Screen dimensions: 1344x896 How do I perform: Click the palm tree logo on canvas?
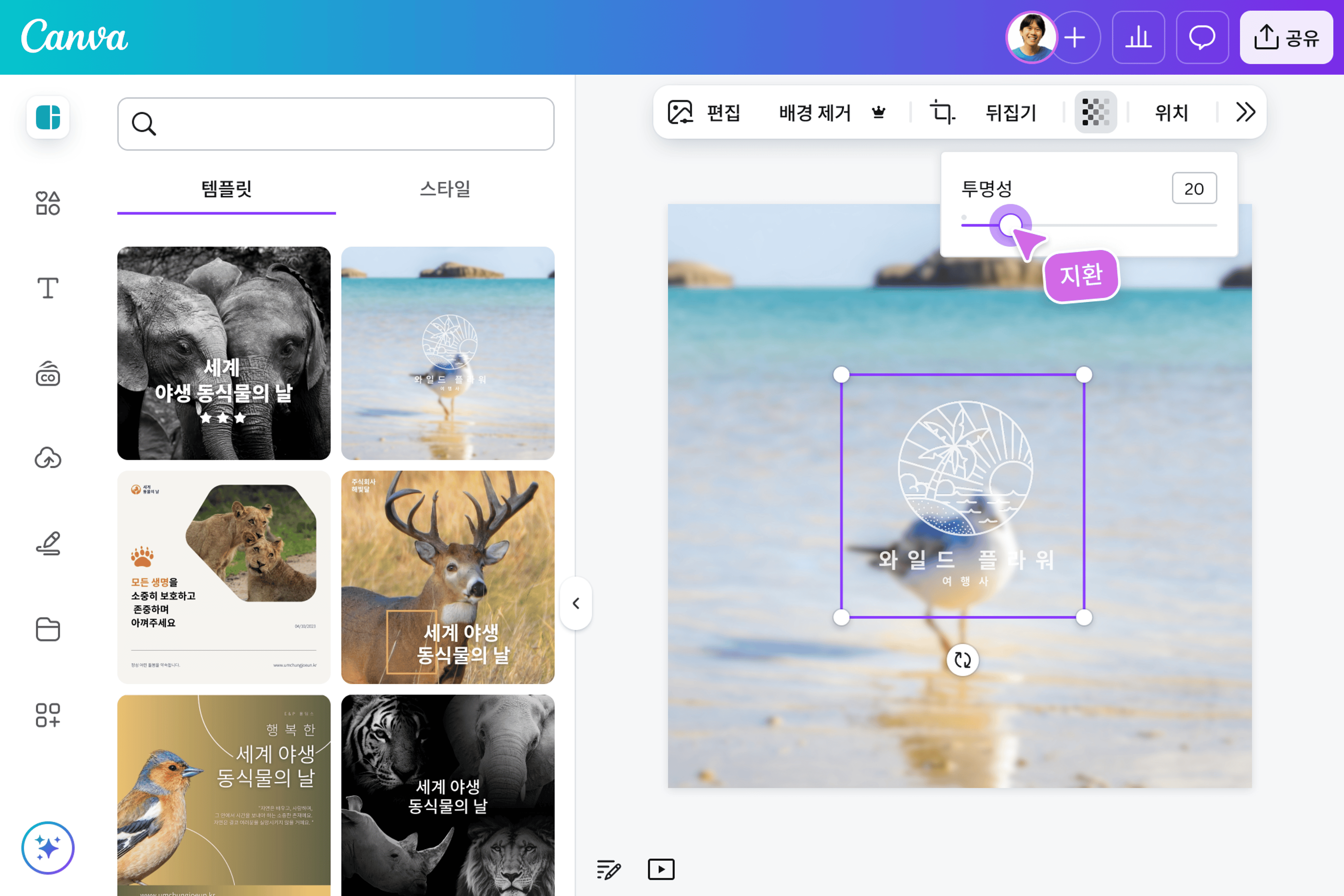coord(965,468)
